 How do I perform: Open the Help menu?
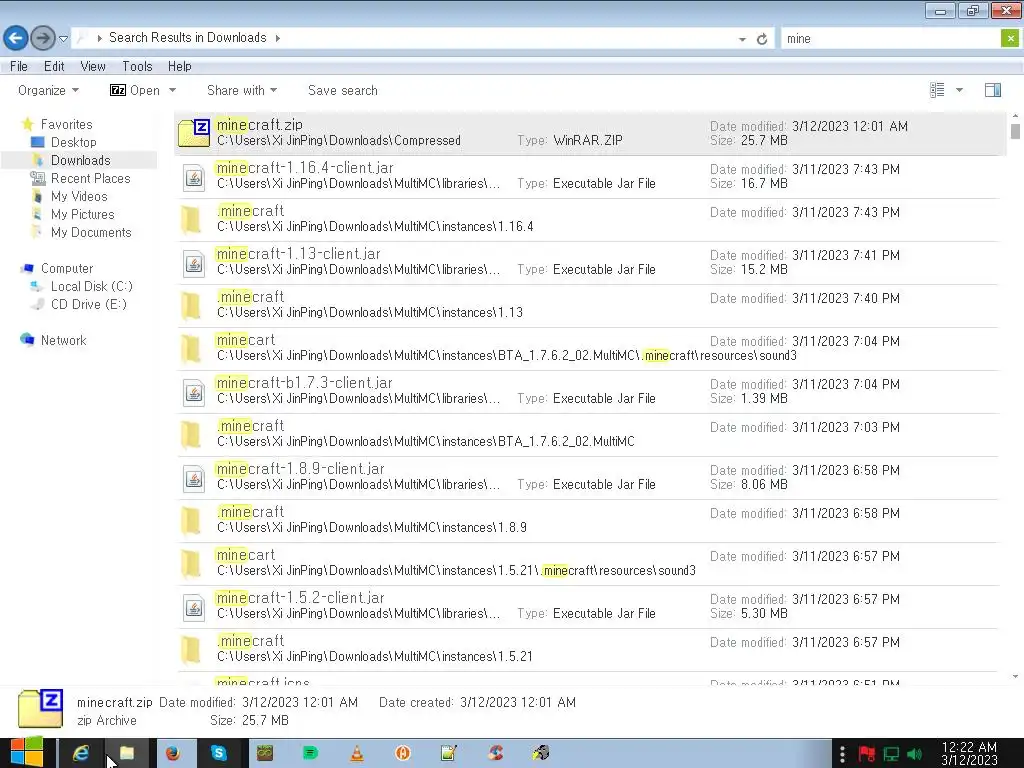click(x=180, y=66)
